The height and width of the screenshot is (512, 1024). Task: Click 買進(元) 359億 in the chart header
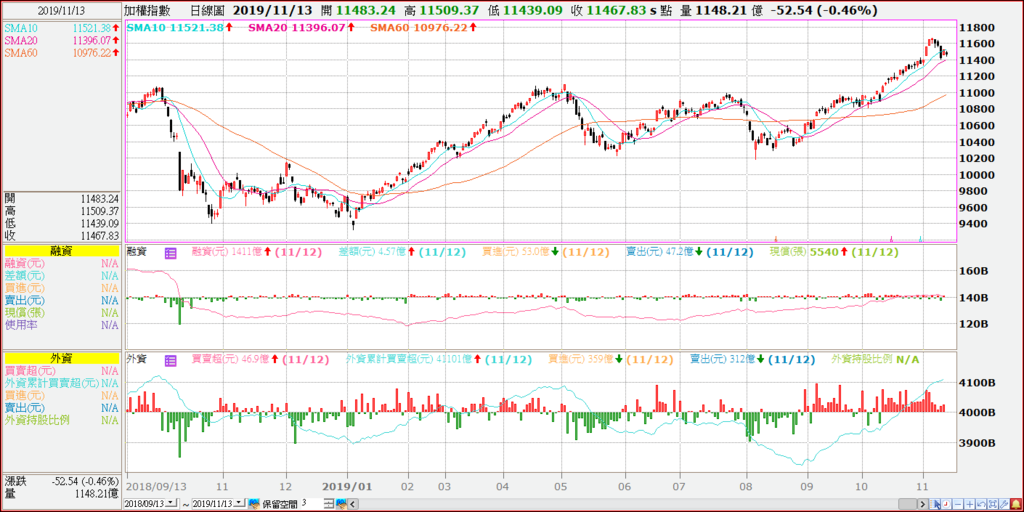coord(584,359)
